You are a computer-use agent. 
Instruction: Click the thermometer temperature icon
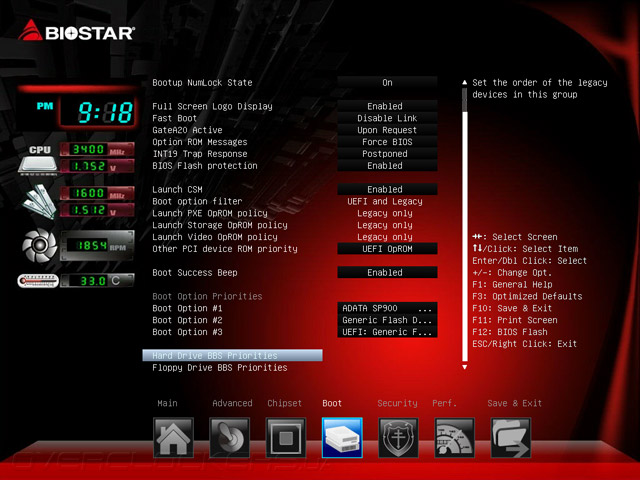click(38, 281)
